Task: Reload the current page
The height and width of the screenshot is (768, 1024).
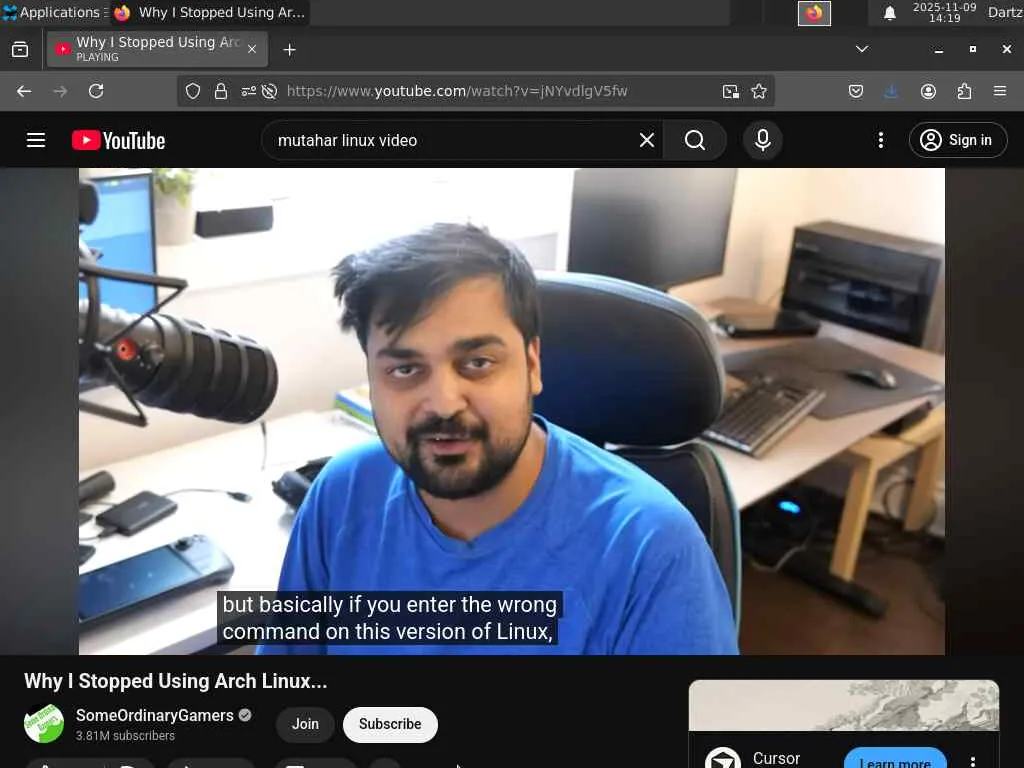Action: [x=96, y=91]
